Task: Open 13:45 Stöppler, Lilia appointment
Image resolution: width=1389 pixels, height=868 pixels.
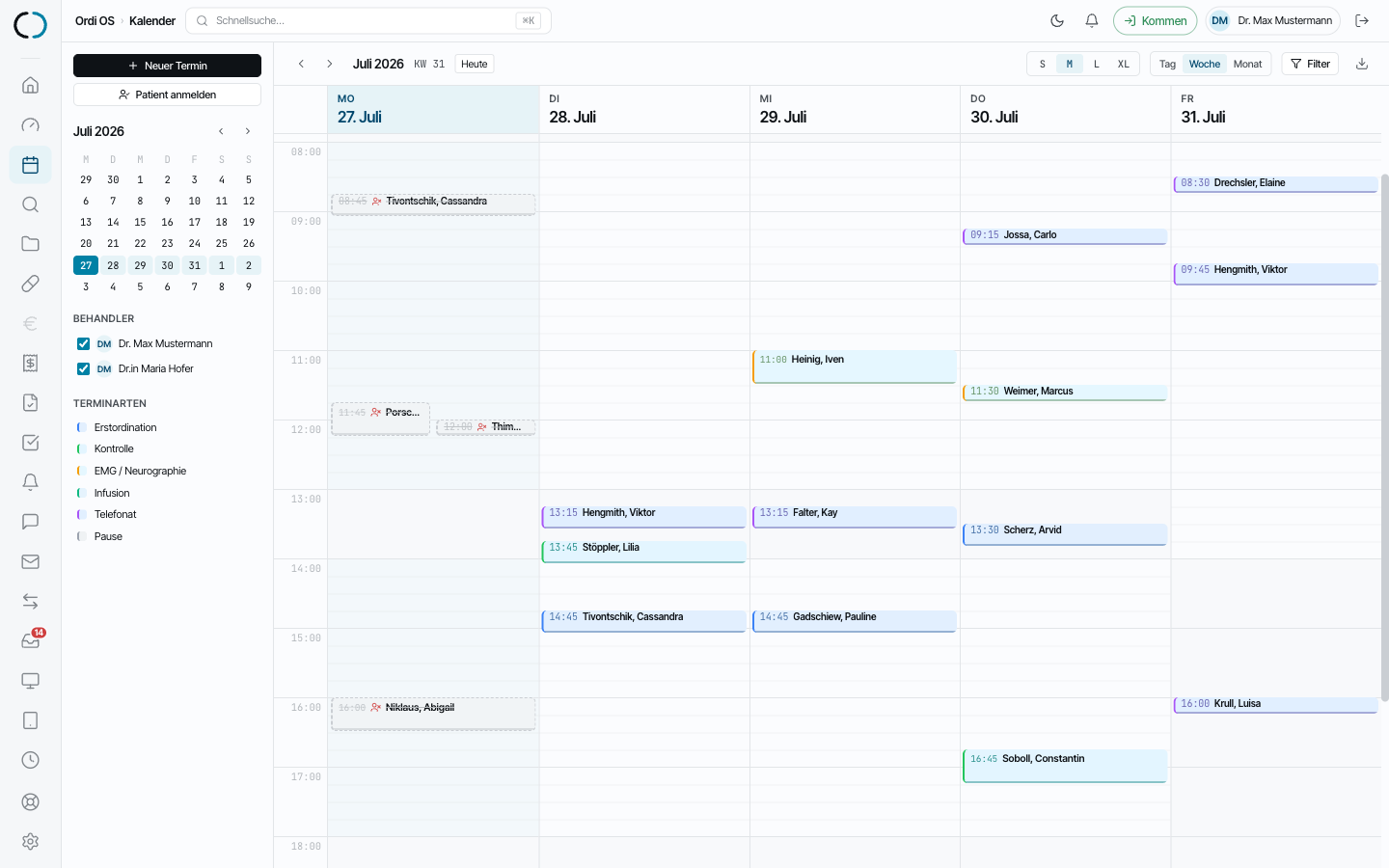Action: (643, 552)
